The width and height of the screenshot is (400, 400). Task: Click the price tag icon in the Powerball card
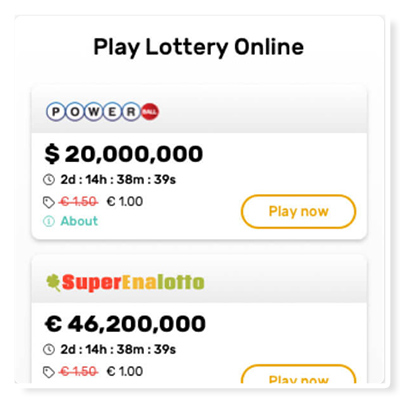(x=49, y=202)
